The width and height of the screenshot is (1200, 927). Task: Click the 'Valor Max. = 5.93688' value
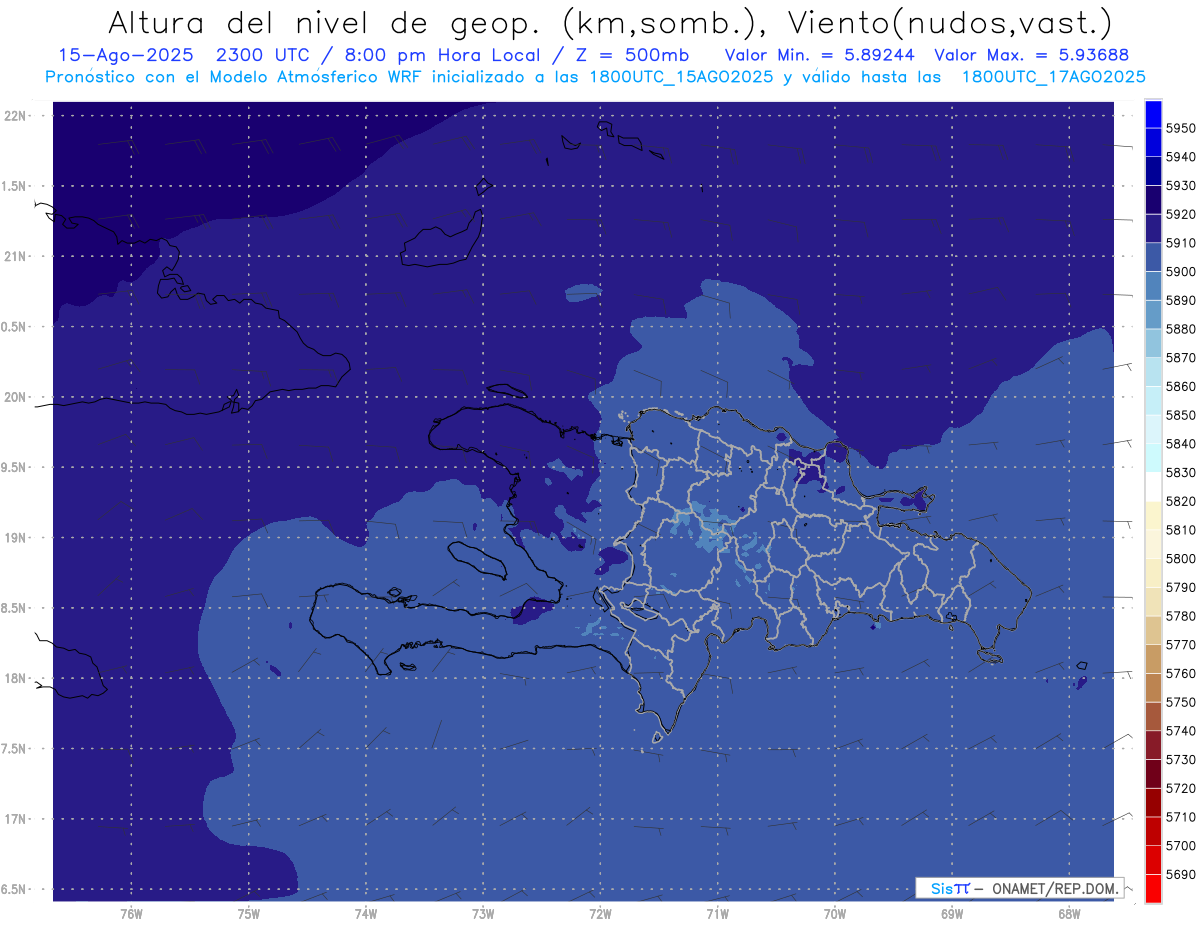tap(1033, 56)
